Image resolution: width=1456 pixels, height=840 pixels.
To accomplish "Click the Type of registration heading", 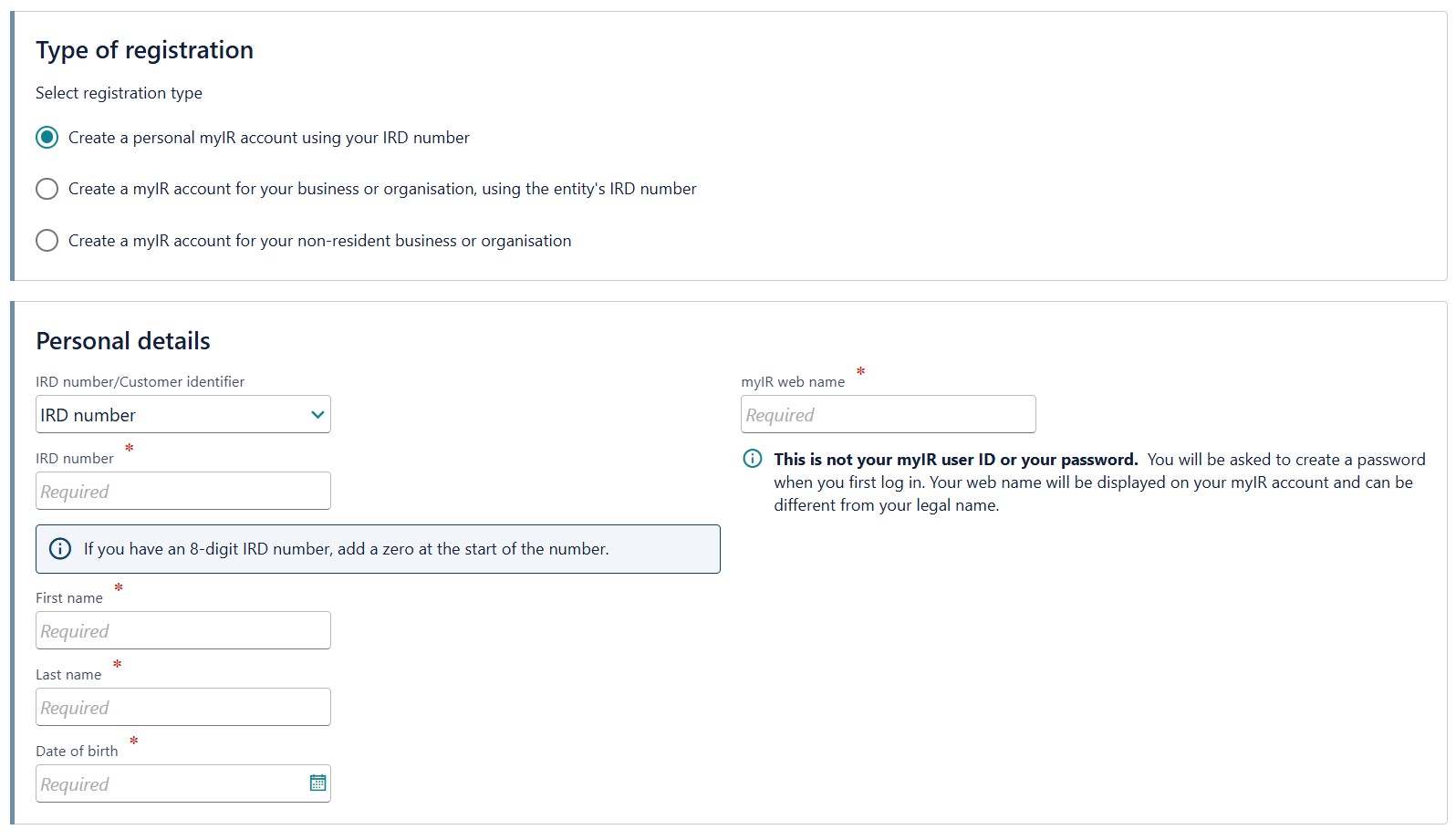I will pos(143,50).
